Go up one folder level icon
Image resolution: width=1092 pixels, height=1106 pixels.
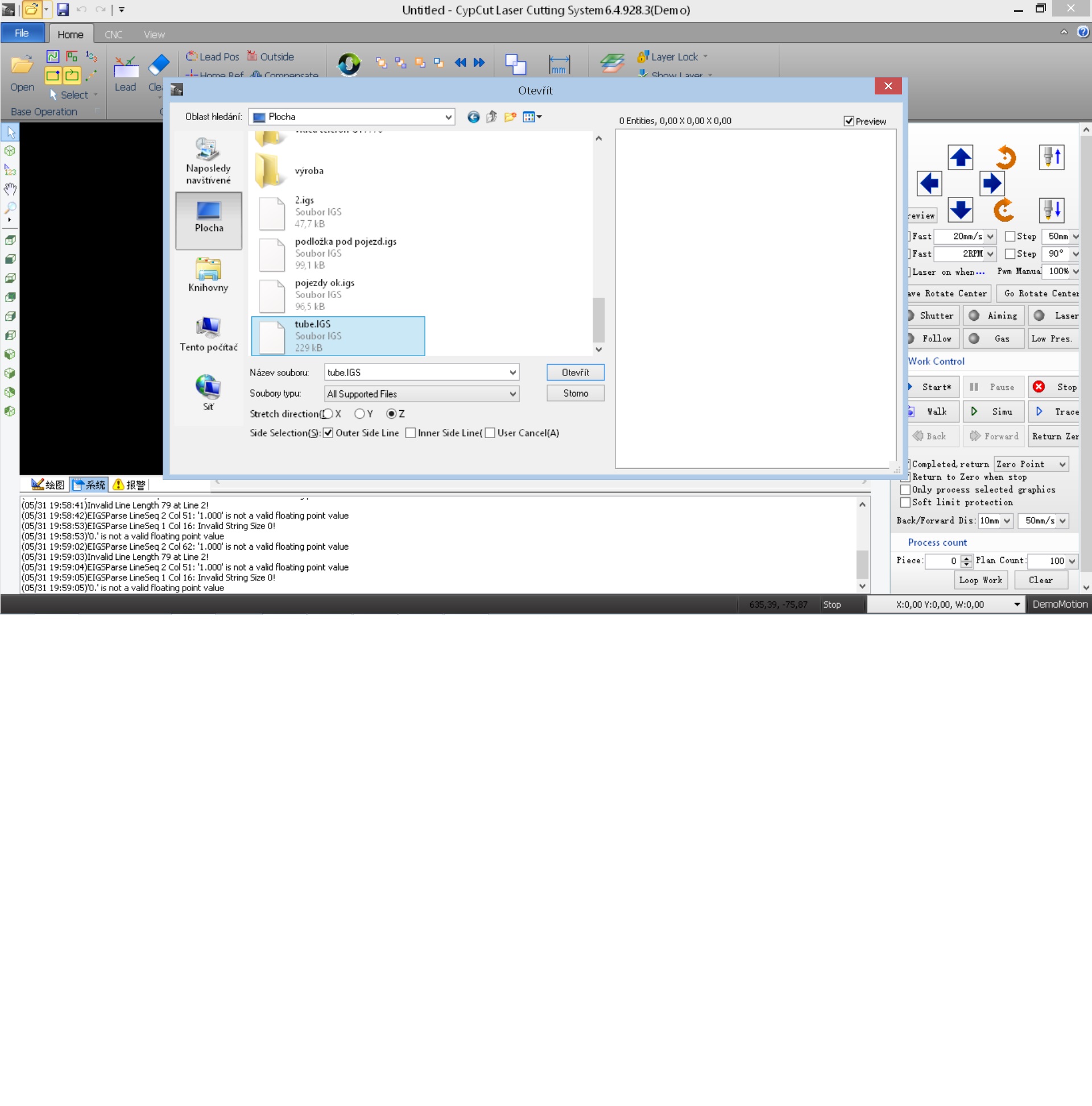[x=491, y=117]
